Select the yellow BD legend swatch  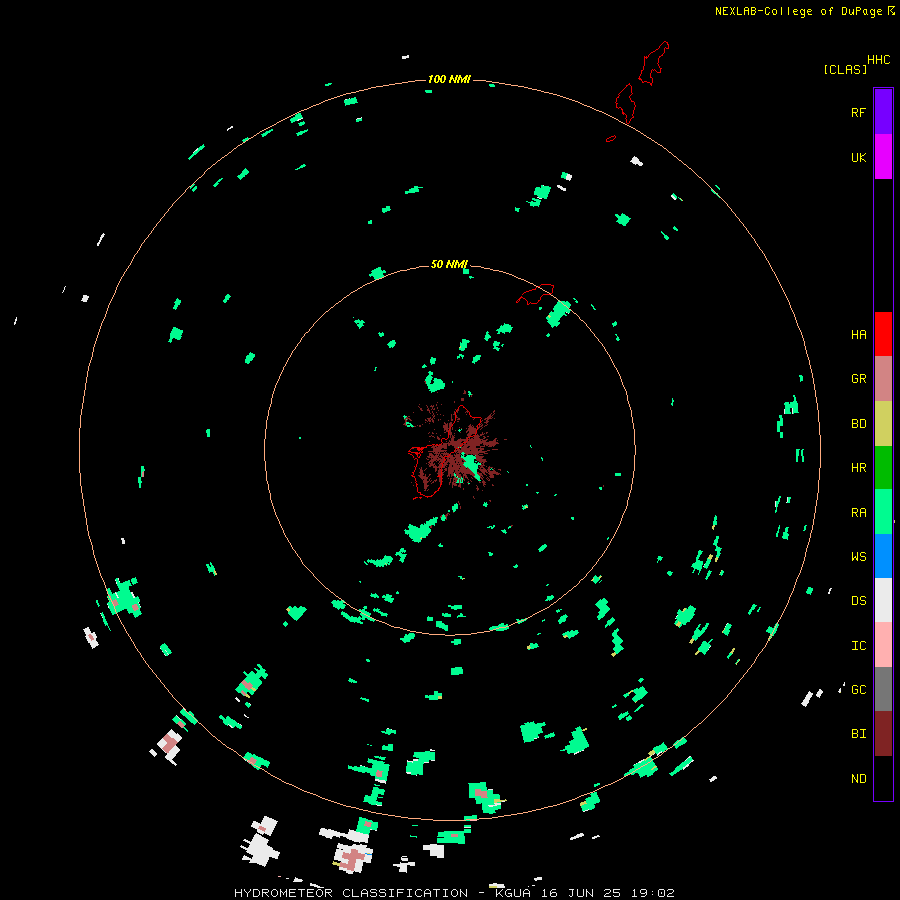(883, 424)
